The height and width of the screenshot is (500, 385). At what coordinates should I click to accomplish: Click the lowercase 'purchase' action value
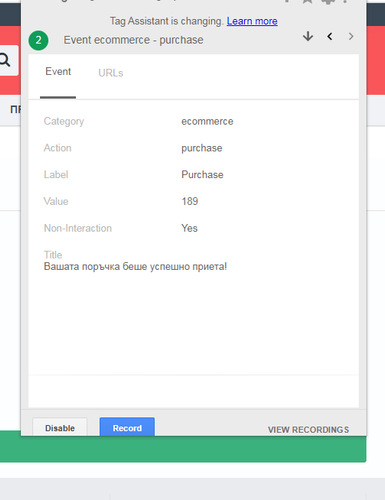(202, 148)
